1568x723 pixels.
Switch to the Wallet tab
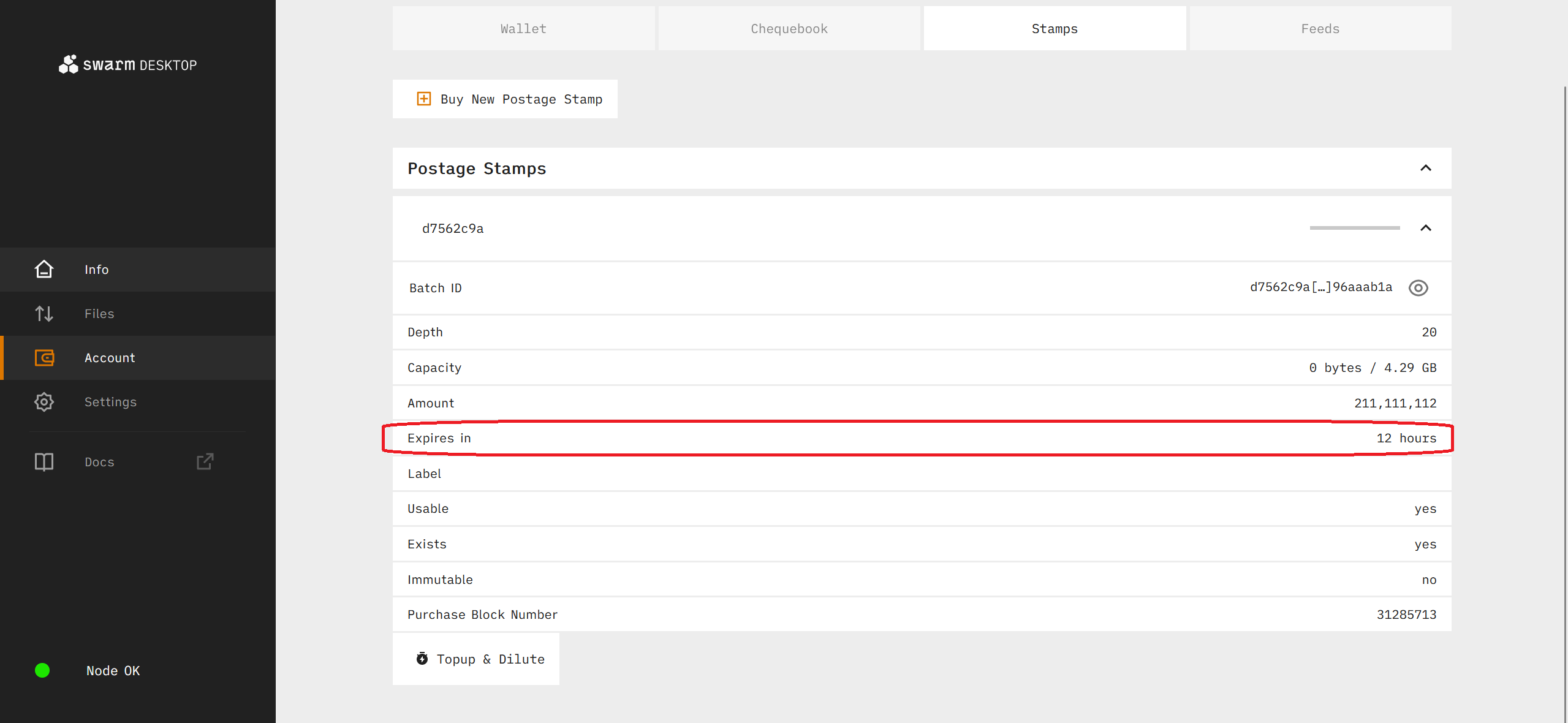[x=523, y=29]
